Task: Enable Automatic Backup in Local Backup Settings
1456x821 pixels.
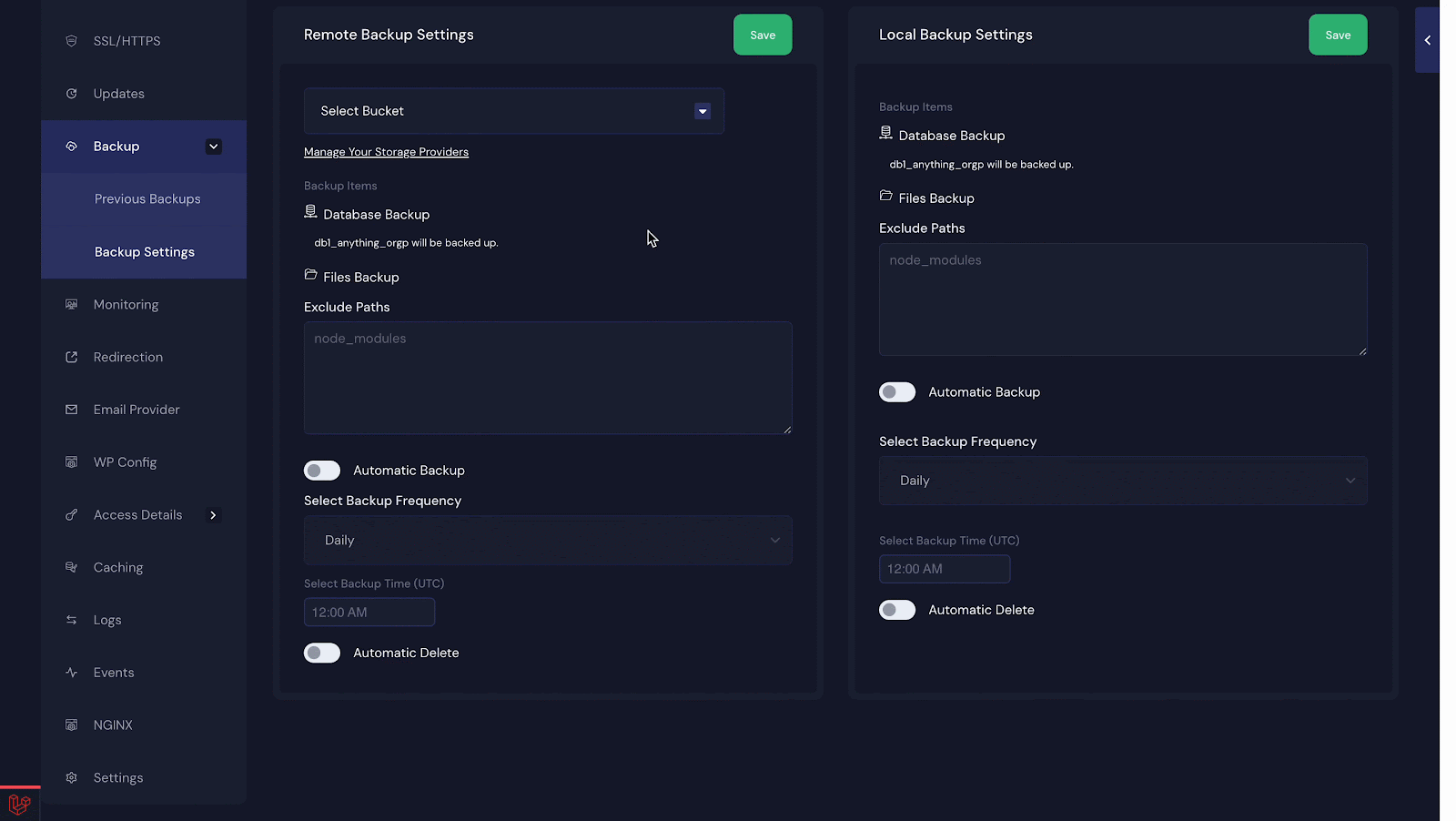Action: click(896, 391)
